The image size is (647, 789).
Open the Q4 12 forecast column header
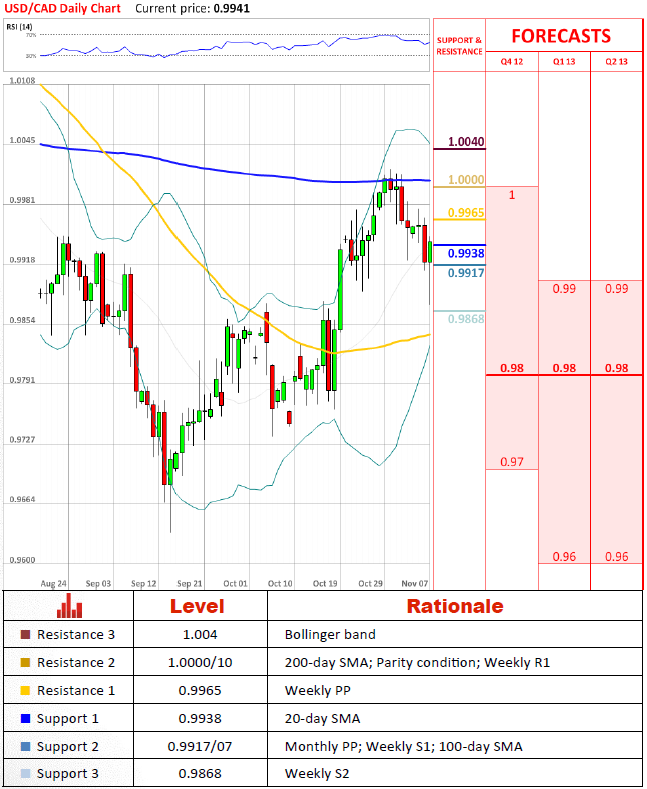click(511, 61)
